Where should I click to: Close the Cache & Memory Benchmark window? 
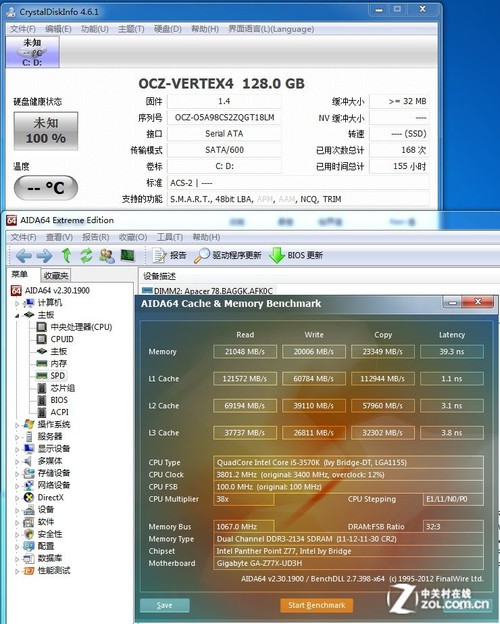478,302
